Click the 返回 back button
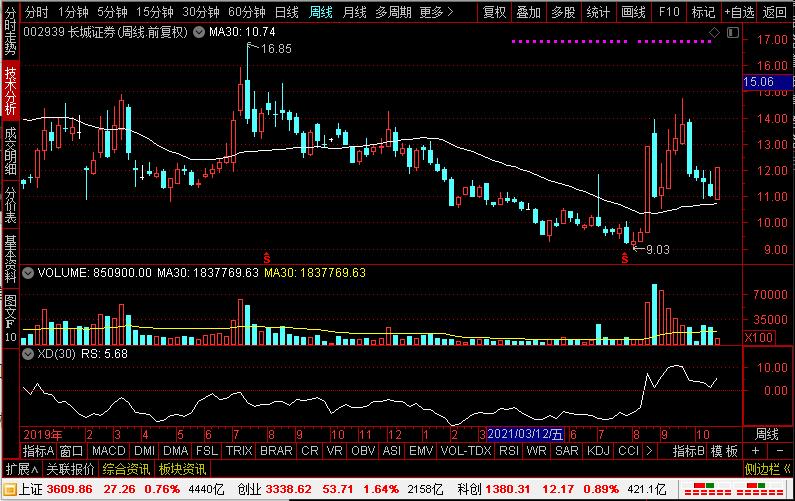Screen dimensions: 795x501 point(775,12)
